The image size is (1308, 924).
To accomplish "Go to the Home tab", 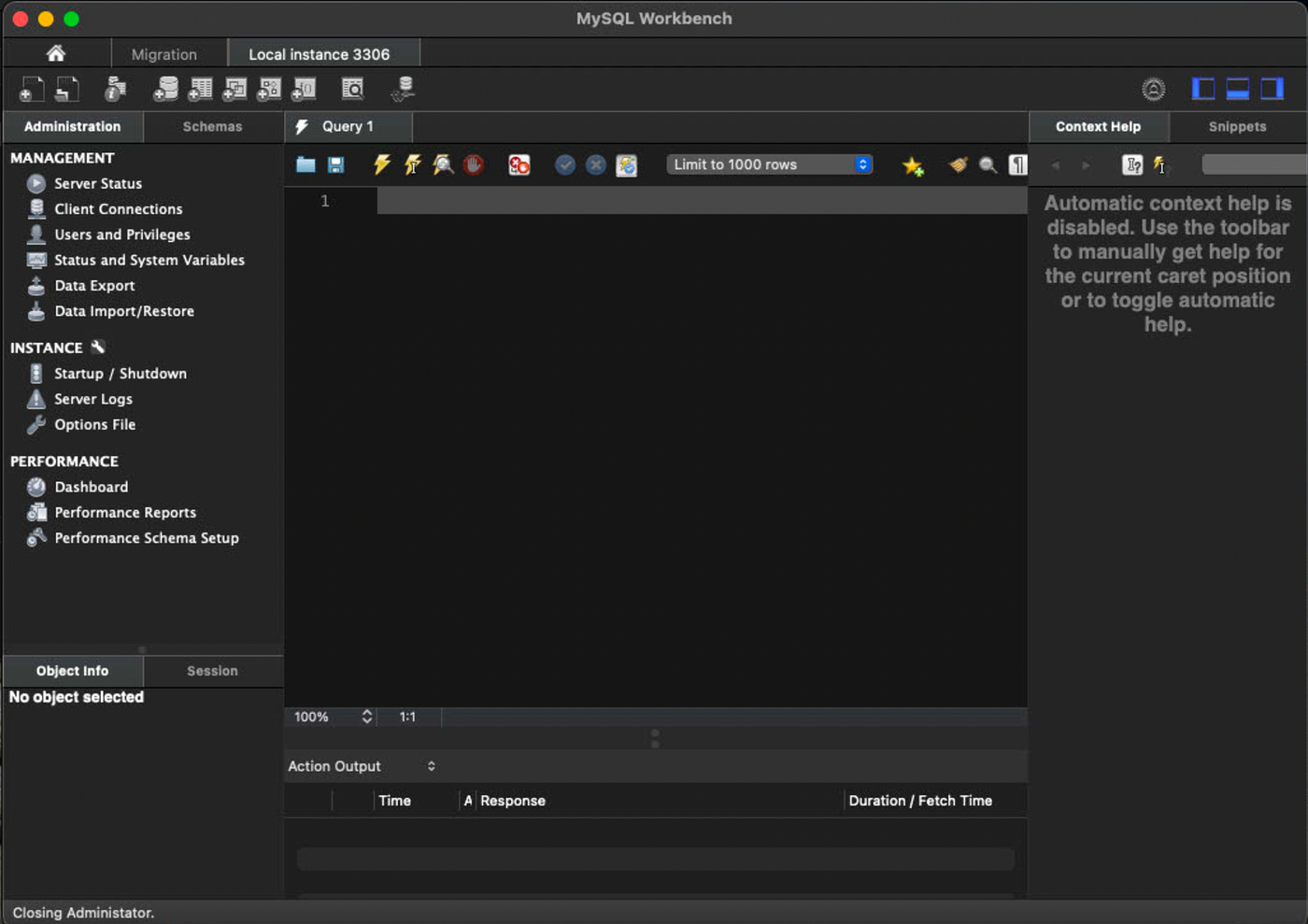I will pyautogui.click(x=56, y=53).
